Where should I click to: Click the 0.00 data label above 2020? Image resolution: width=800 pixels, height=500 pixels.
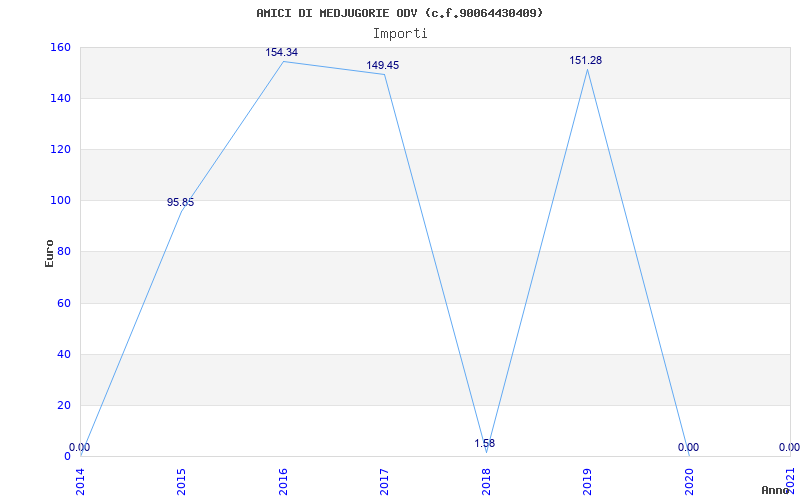pos(688,447)
